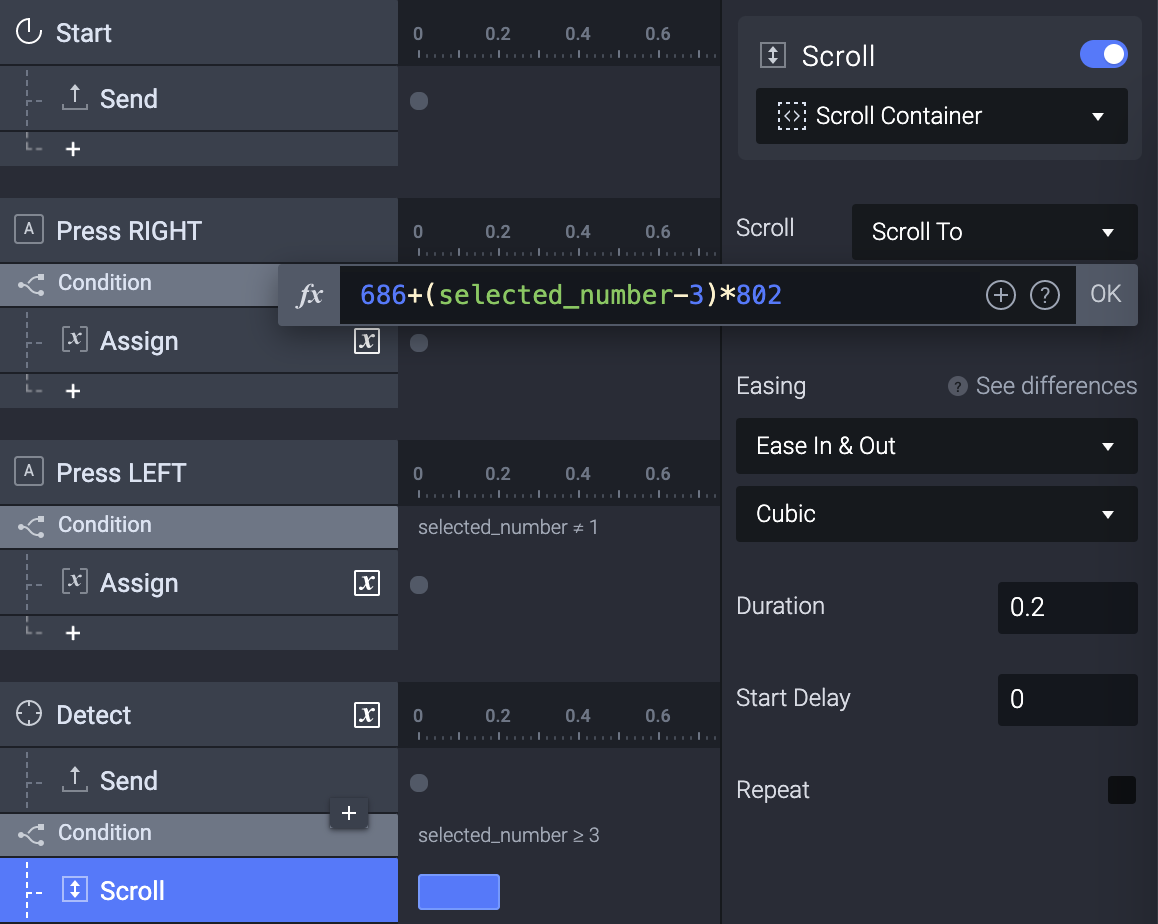1158x924 pixels.
Task: Select the Detect trigger row
Action: coord(199,714)
